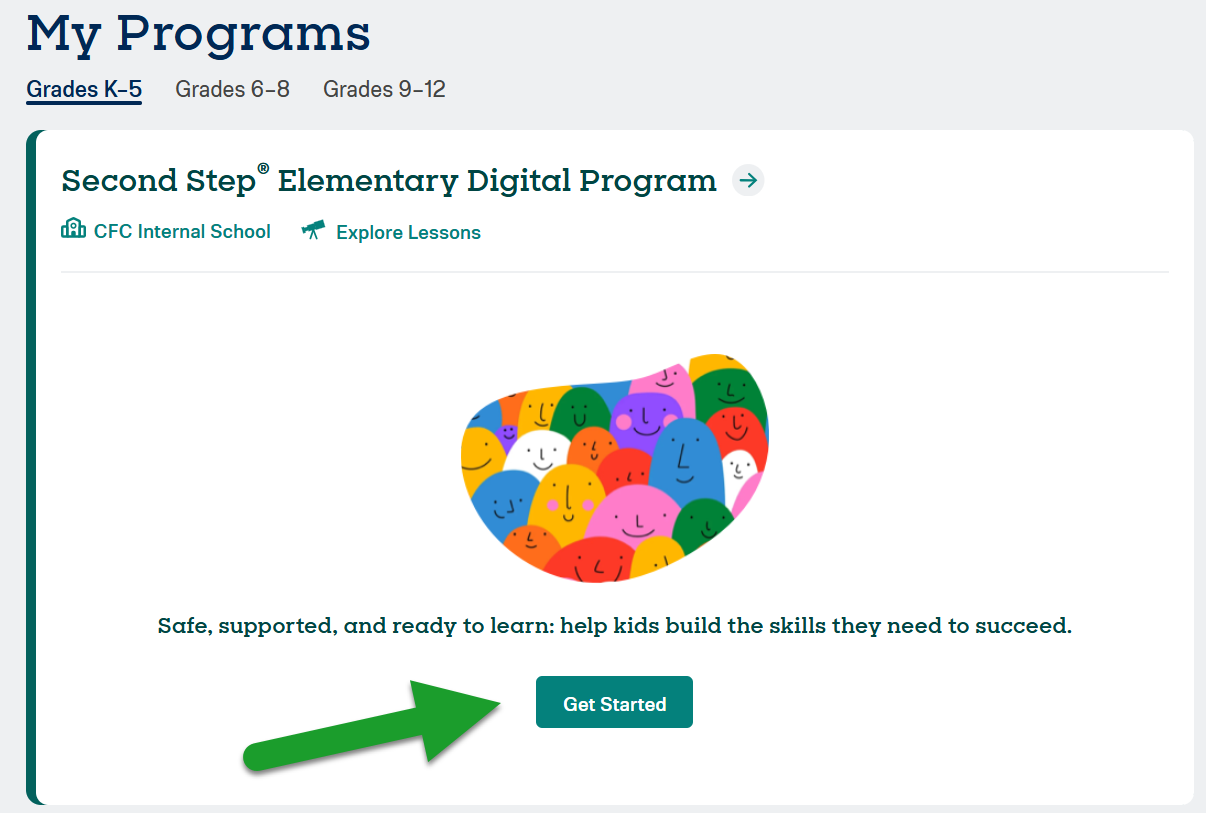The height and width of the screenshot is (813, 1206).
Task: Click the My Programs heading
Action: pyautogui.click(x=198, y=34)
